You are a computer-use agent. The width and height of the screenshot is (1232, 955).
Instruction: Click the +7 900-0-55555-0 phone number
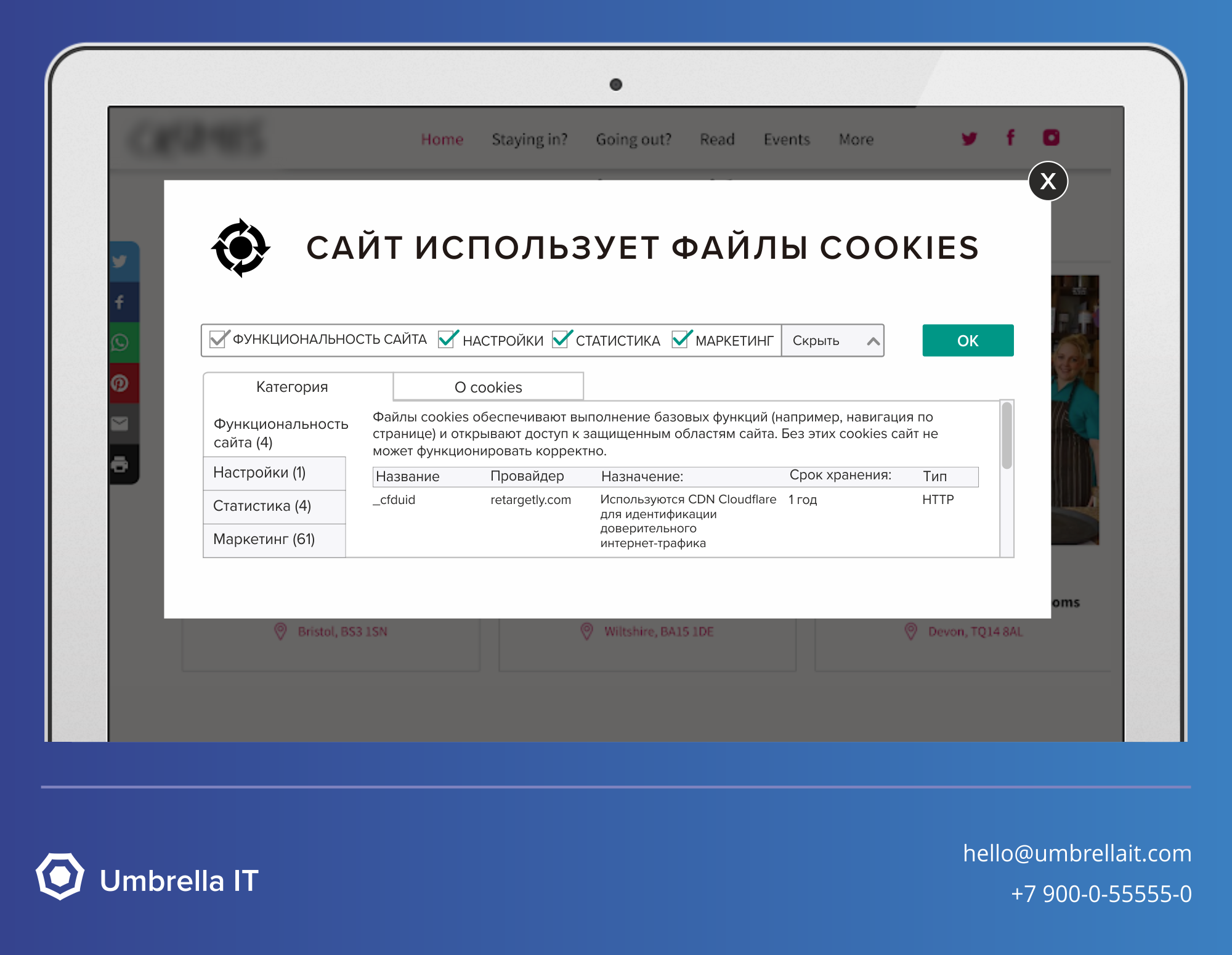[x=1101, y=893]
